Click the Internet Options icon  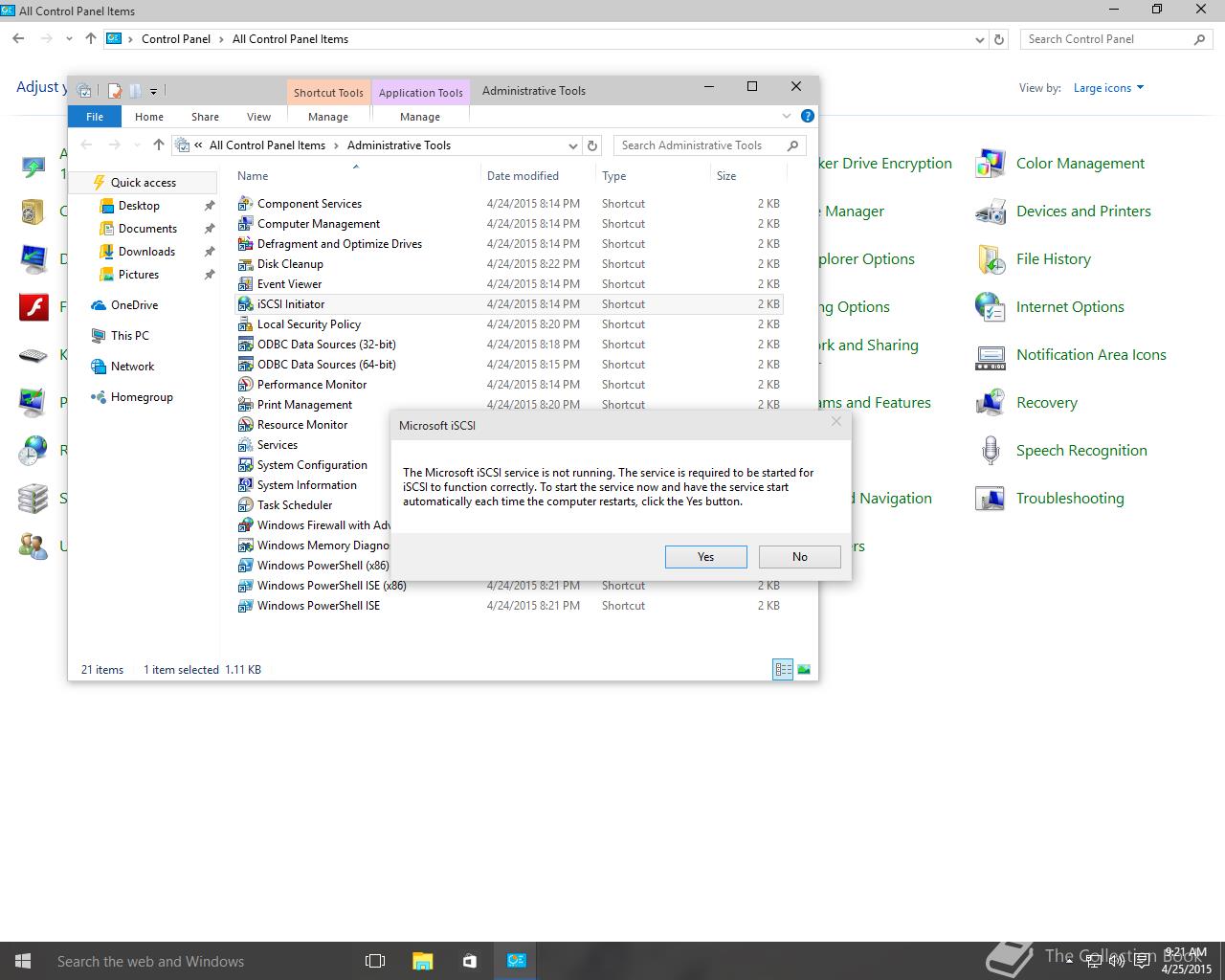[x=990, y=307]
